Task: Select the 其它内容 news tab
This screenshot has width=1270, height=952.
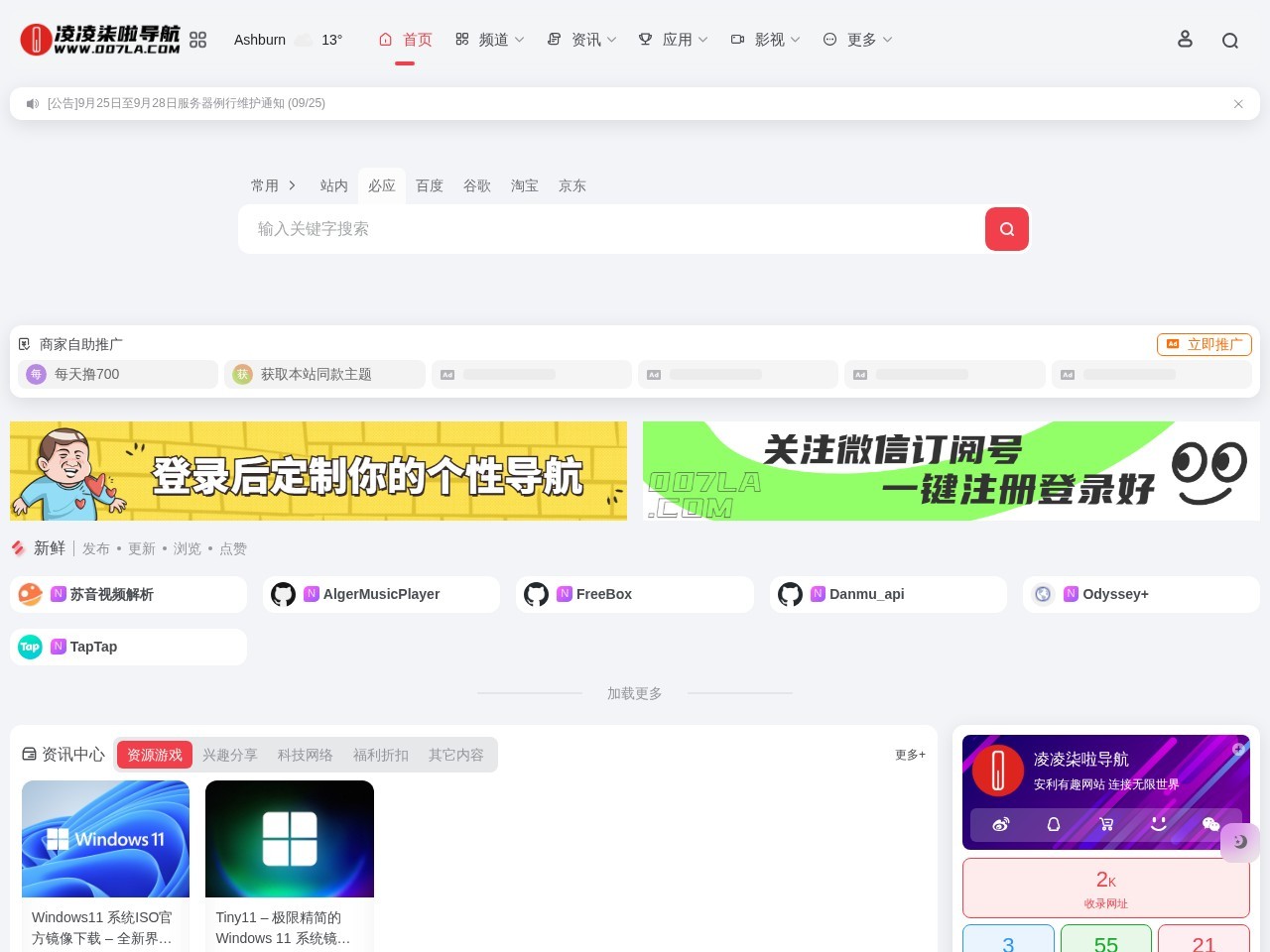Action: 456,755
